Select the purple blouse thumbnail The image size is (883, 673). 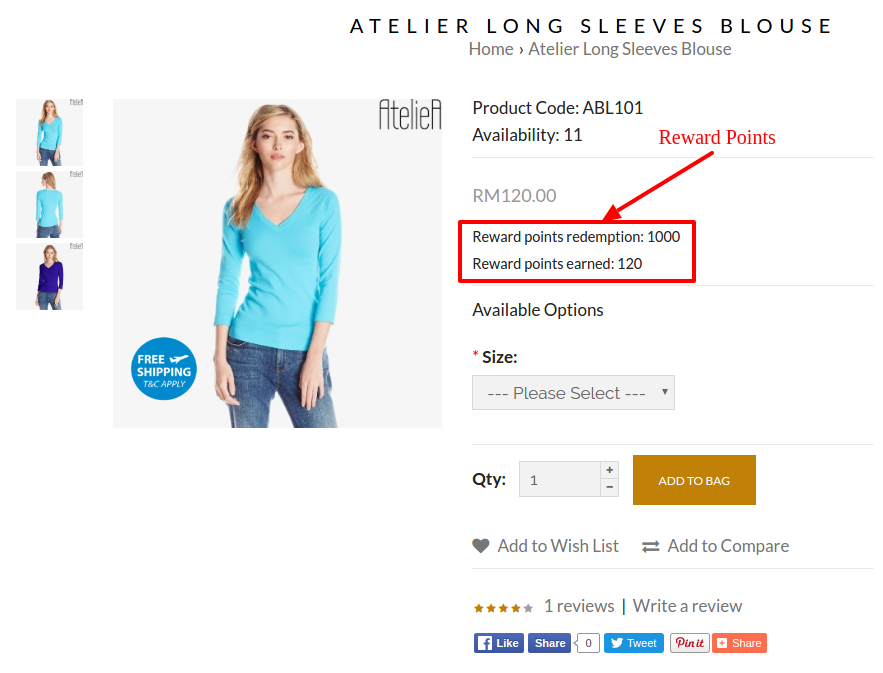tap(50, 277)
